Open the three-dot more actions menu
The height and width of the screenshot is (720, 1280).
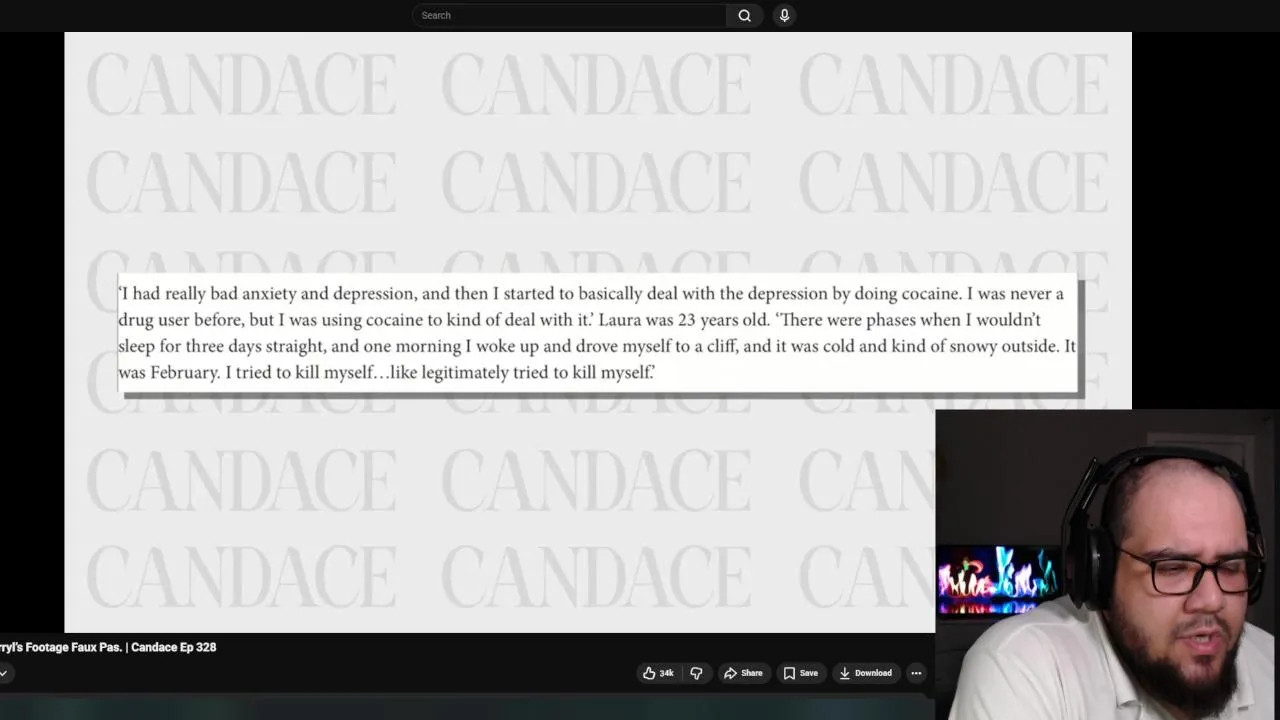pyautogui.click(x=916, y=673)
